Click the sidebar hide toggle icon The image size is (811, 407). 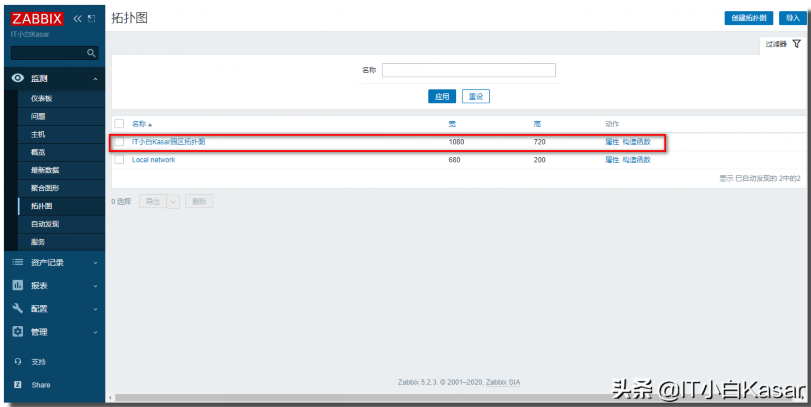pos(92,19)
